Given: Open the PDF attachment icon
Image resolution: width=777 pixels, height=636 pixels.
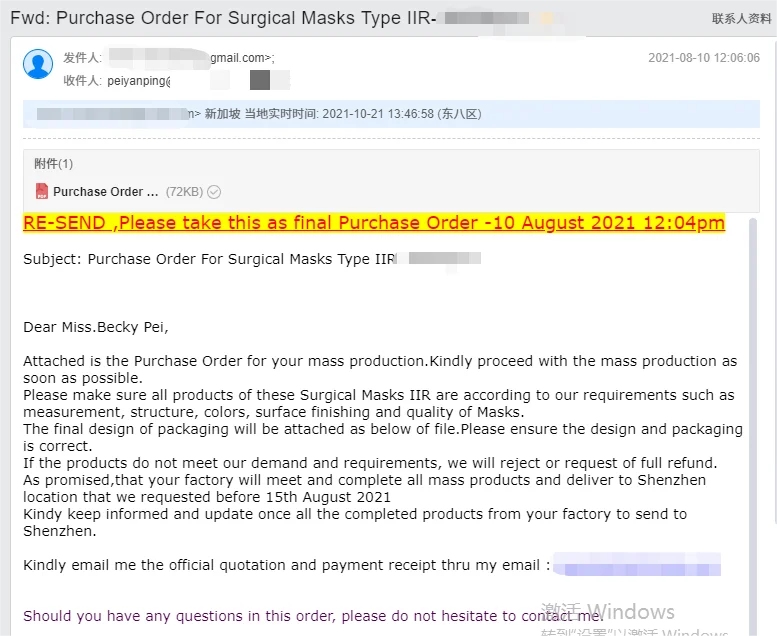Looking at the screenshot, I should coord(42,191).
